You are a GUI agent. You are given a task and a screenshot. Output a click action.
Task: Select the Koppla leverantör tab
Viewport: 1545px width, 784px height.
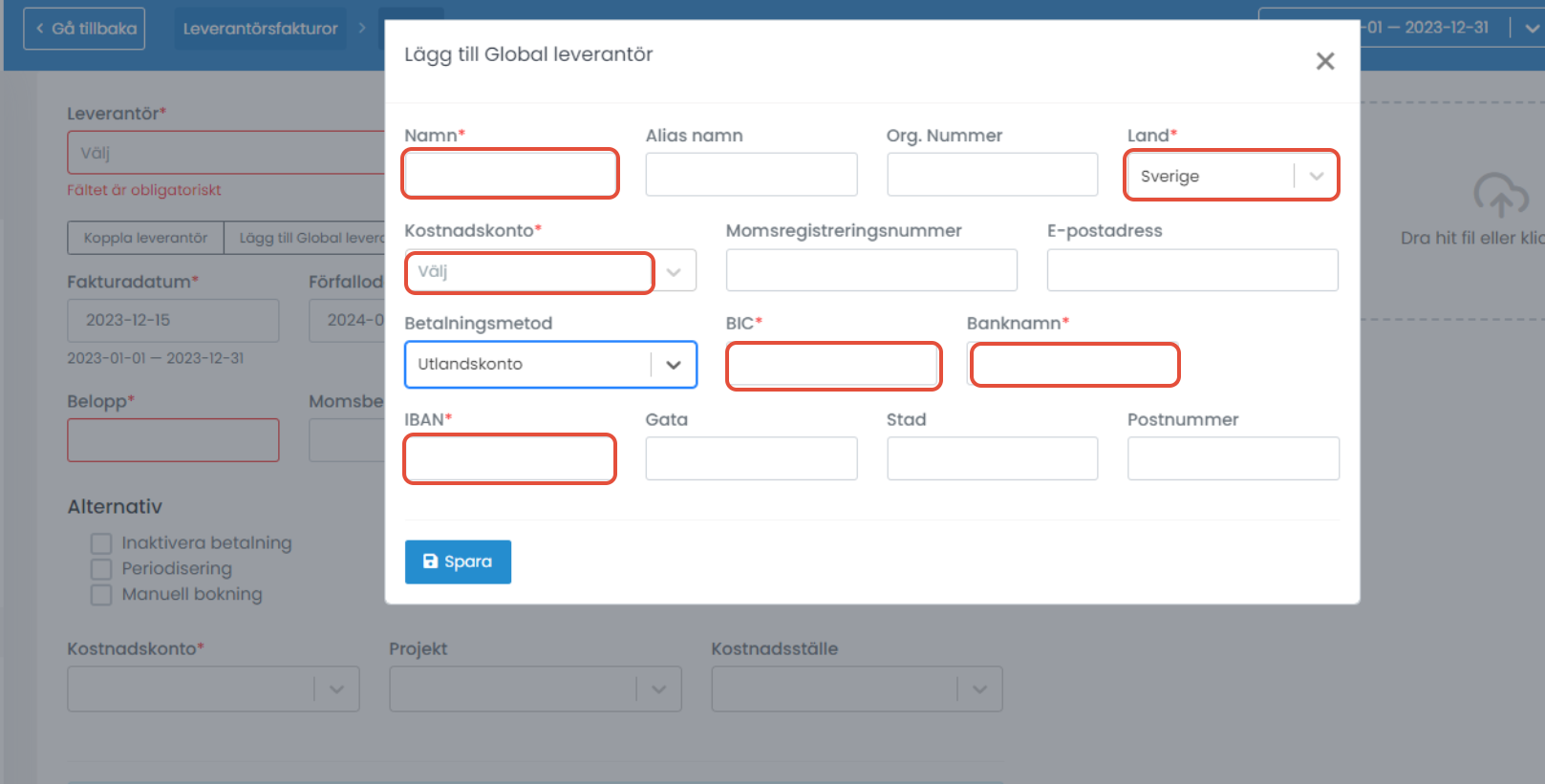(x=145, y=238)
